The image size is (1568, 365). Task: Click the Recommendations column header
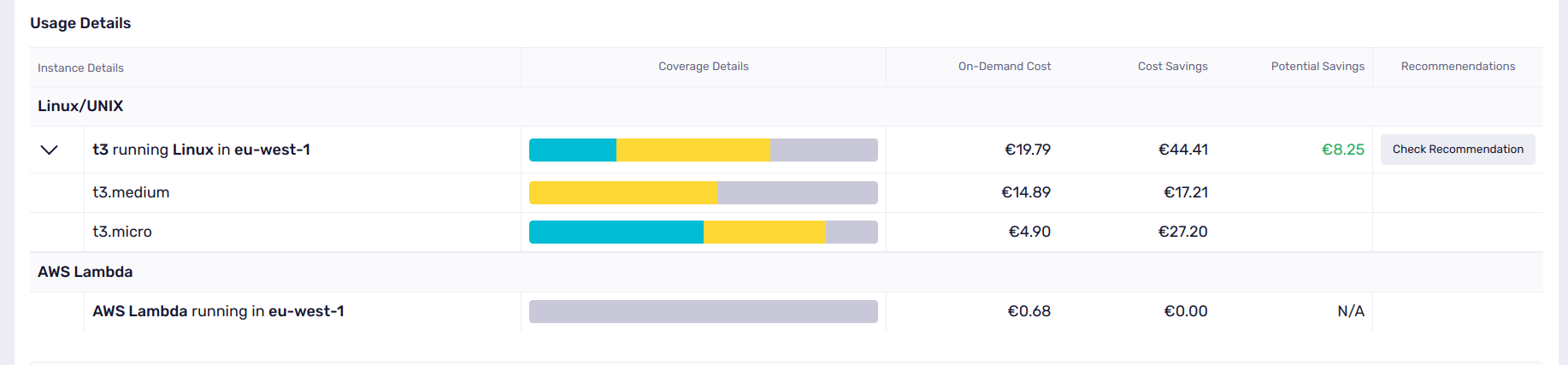1458,67
